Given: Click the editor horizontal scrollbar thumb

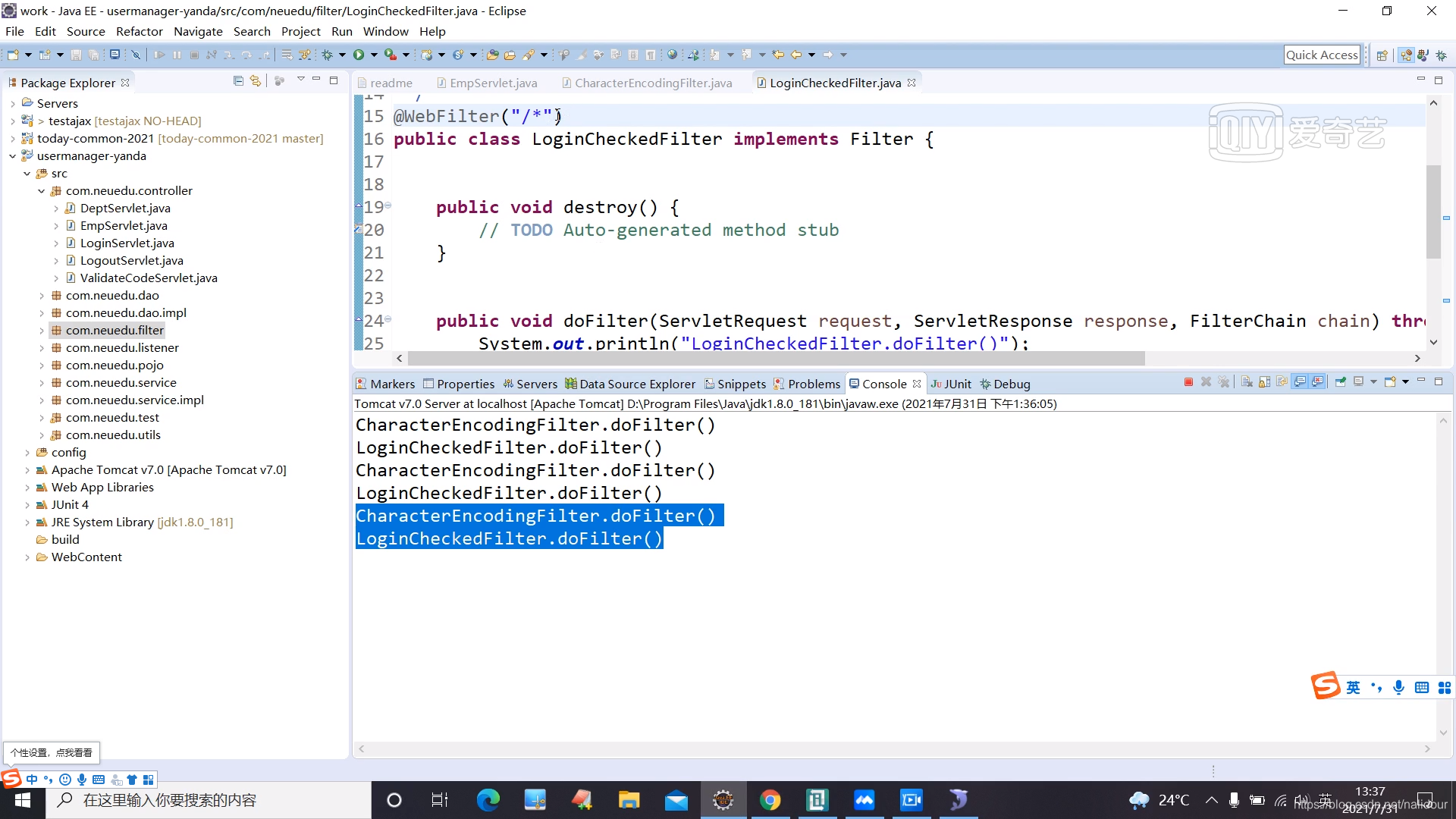Looking at the screenshot, I should click(x=776, y=359).
